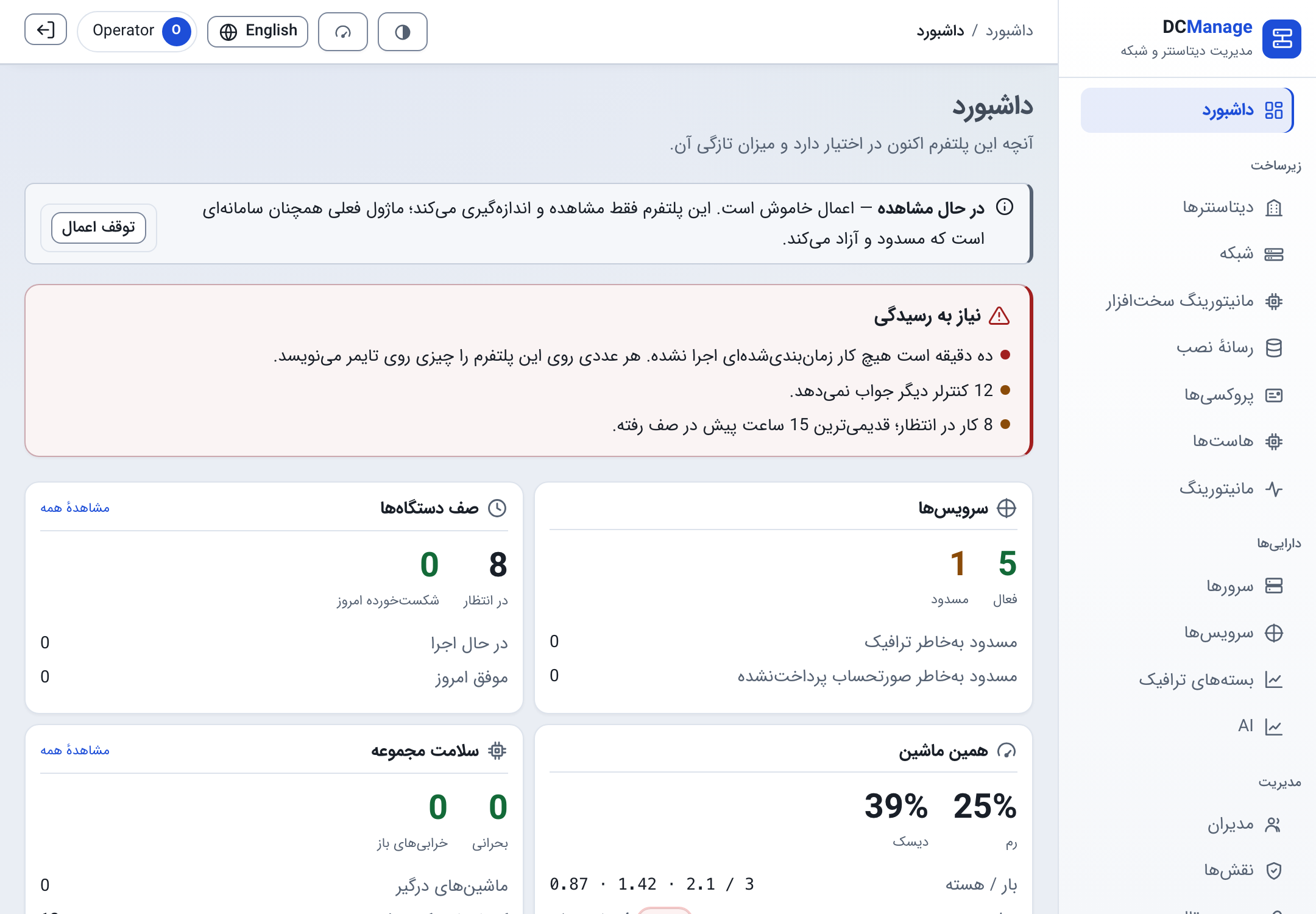Click the مانیتورینگ pulse icon

tap(1274, 489)
